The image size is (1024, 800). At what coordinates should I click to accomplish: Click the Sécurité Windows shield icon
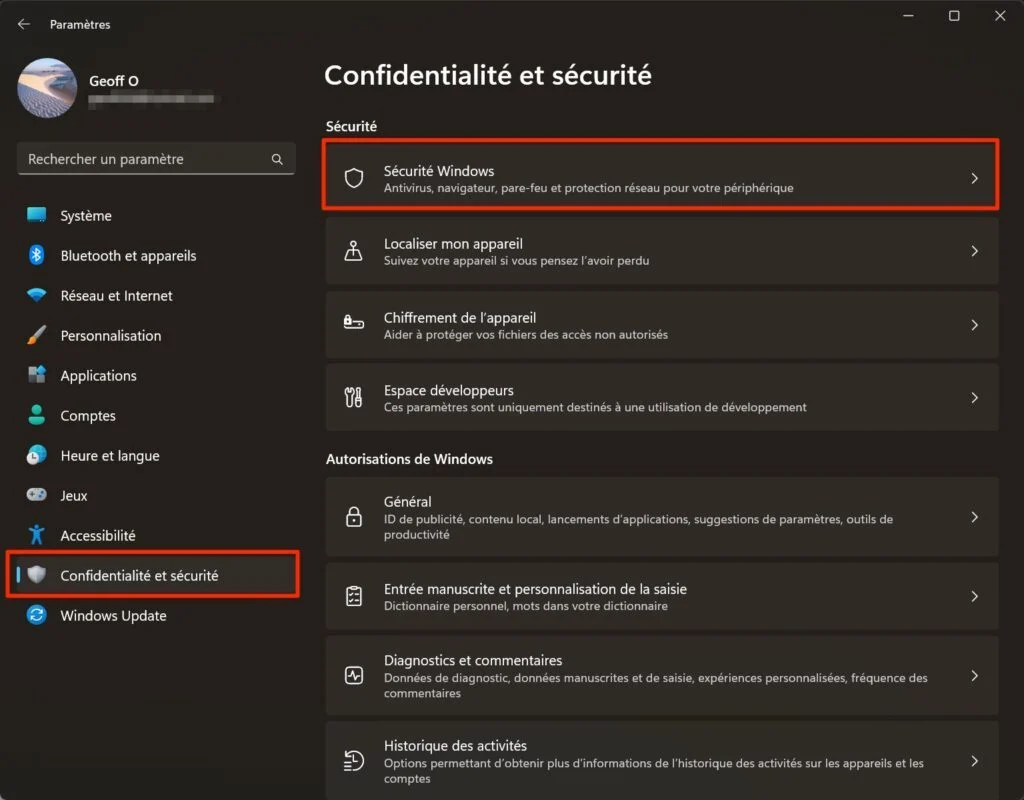(354, 178)
